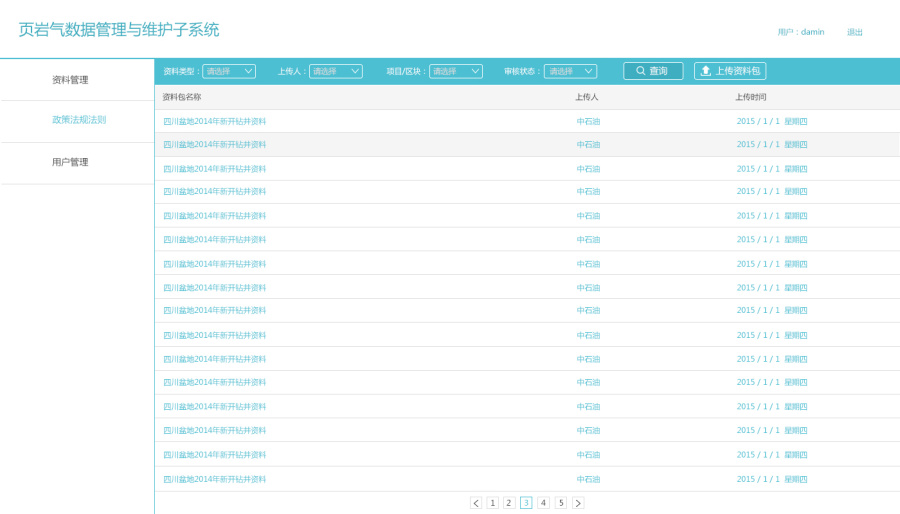Viewport: 900px width, 514px height.
Task: Click the 上传人 table column header
Action: (587, 97)
